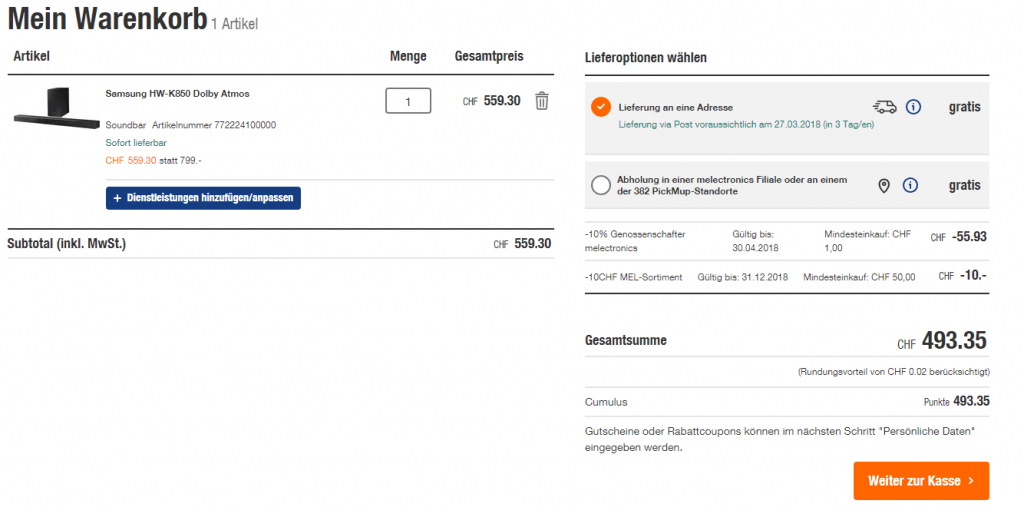Click the 'Mein Warenkorb' heading
The width and height of the screenshot is (1024, 507).
click(x=106, y=18)
